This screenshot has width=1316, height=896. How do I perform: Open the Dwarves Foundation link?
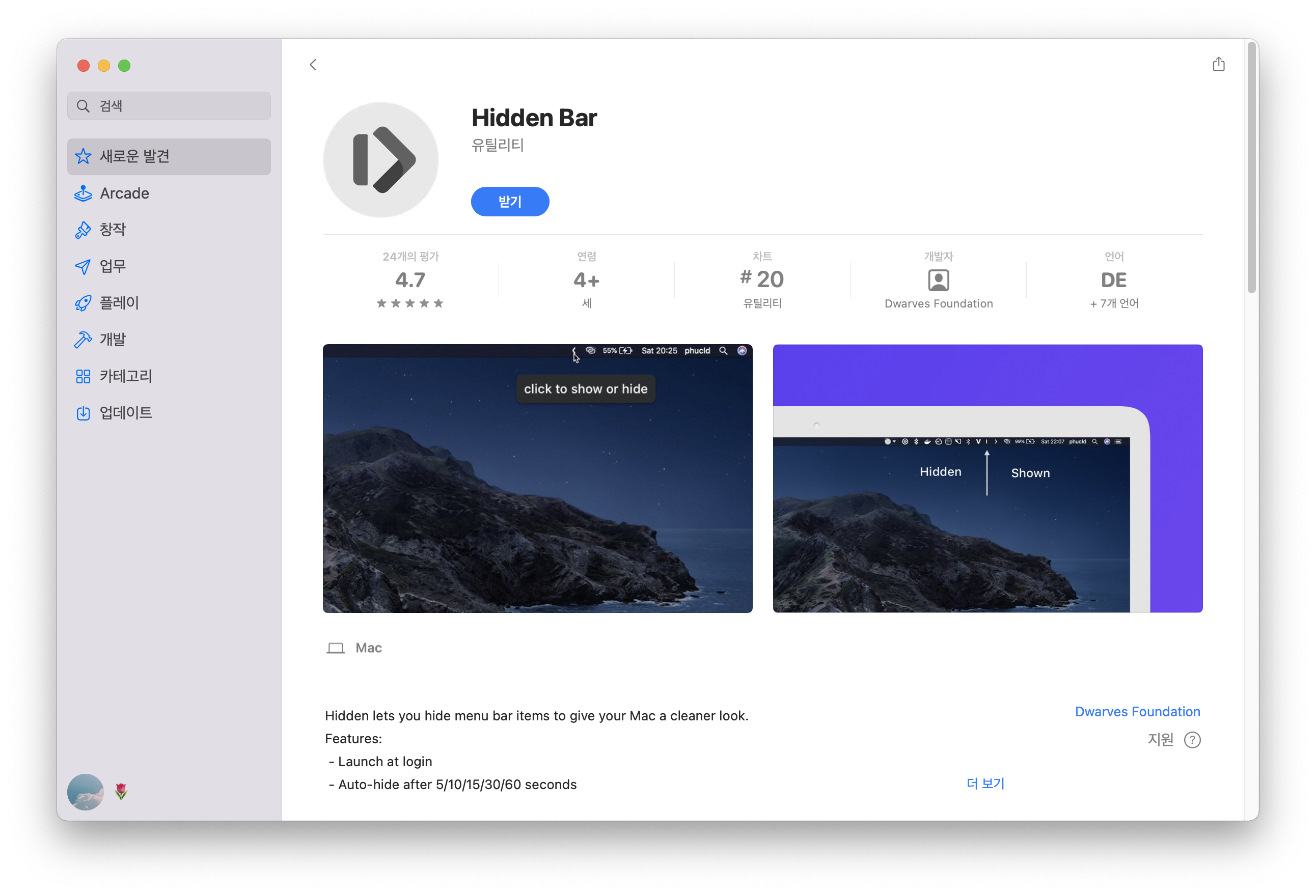tap(1137, 712)
